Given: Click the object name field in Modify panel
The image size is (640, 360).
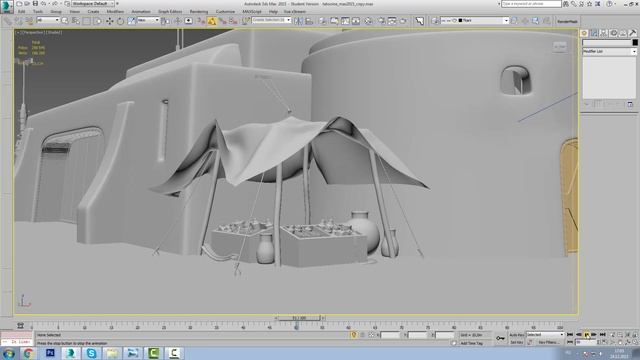Looking at the screenshot, I should click(x=607, y=42).
